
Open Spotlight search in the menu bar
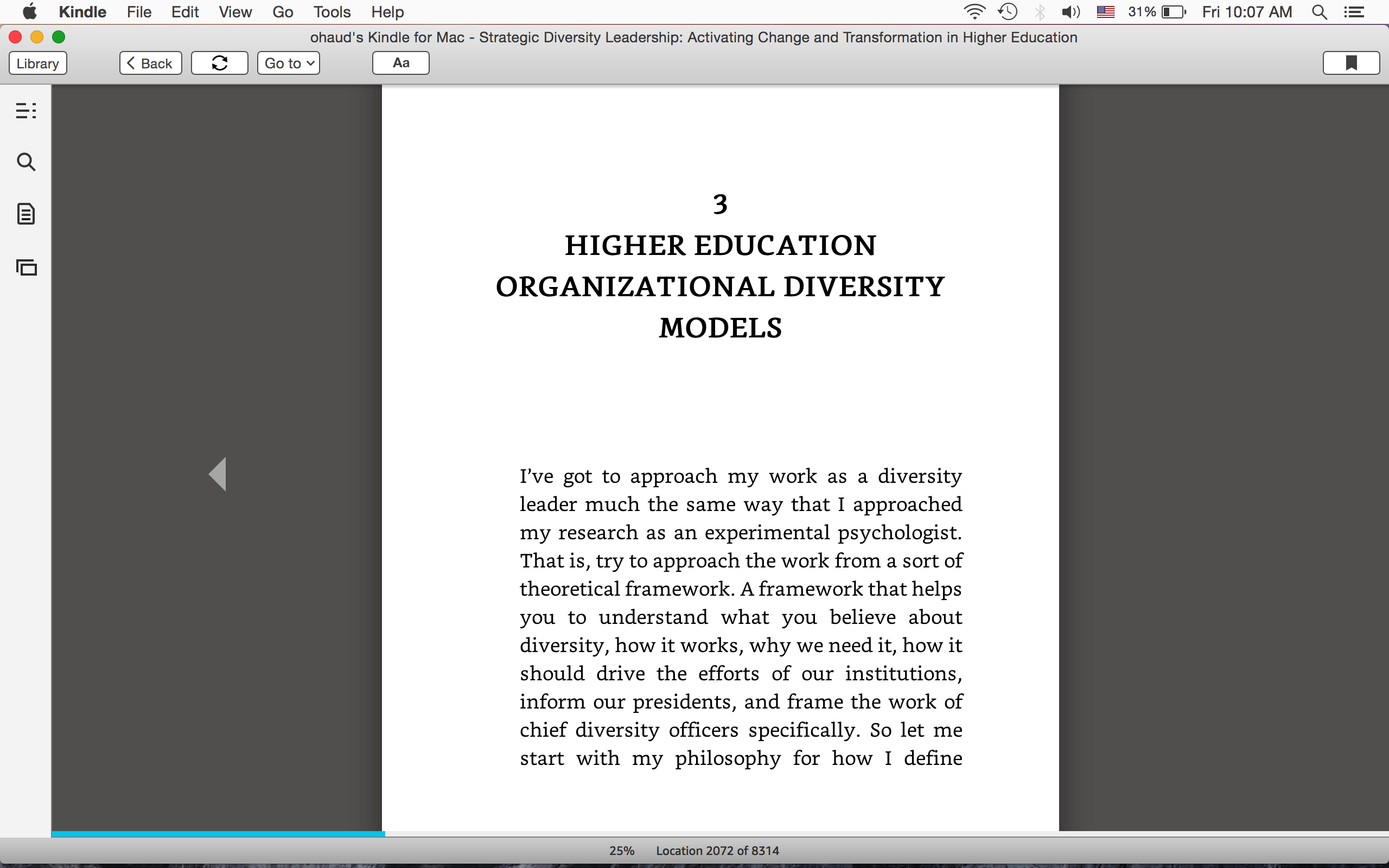[x=1320, y=12]
